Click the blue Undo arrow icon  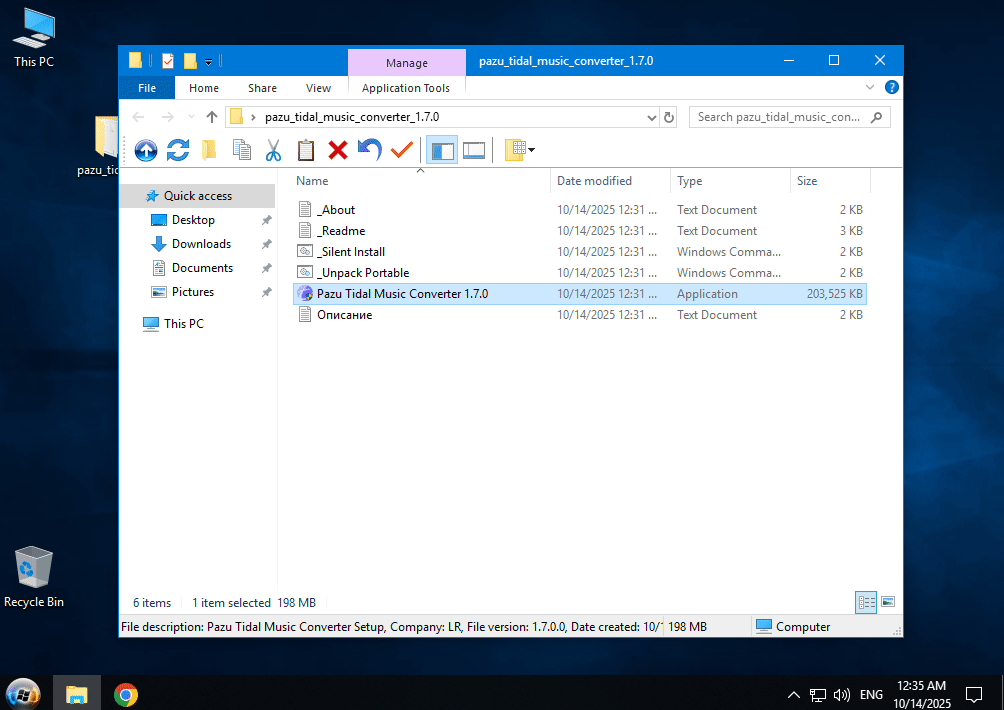coord(370,150)
